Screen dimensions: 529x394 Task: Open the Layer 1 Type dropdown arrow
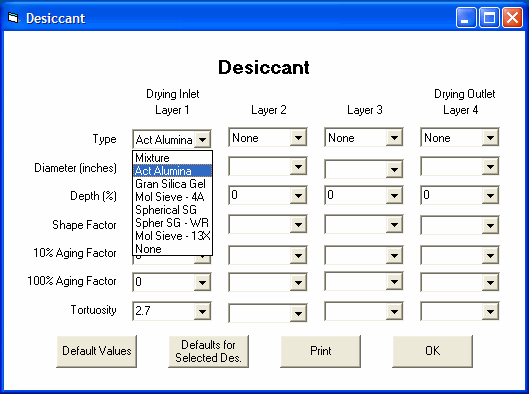click(202, 139)
